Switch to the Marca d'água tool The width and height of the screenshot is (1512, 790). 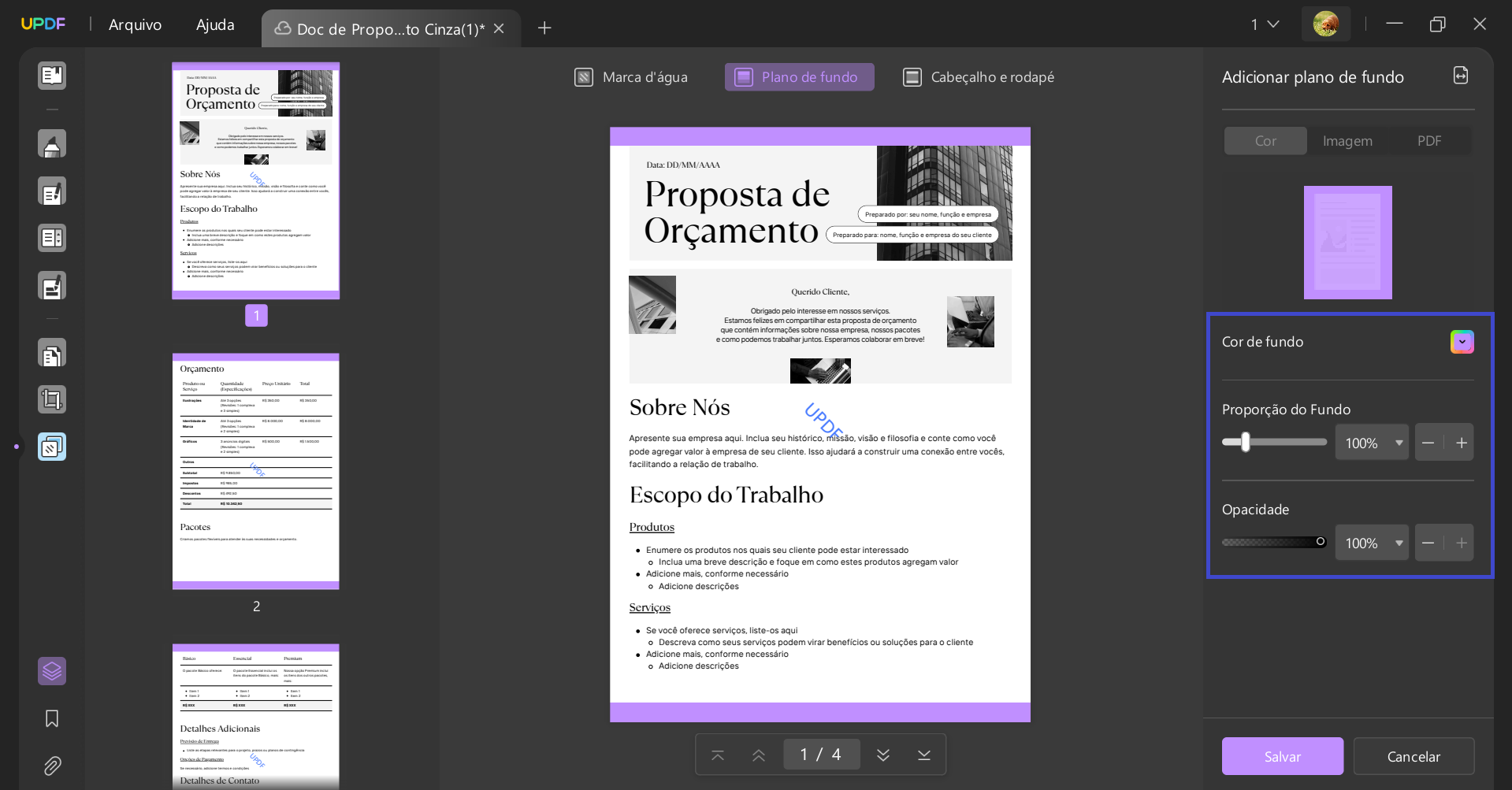[x=630, y=77]
